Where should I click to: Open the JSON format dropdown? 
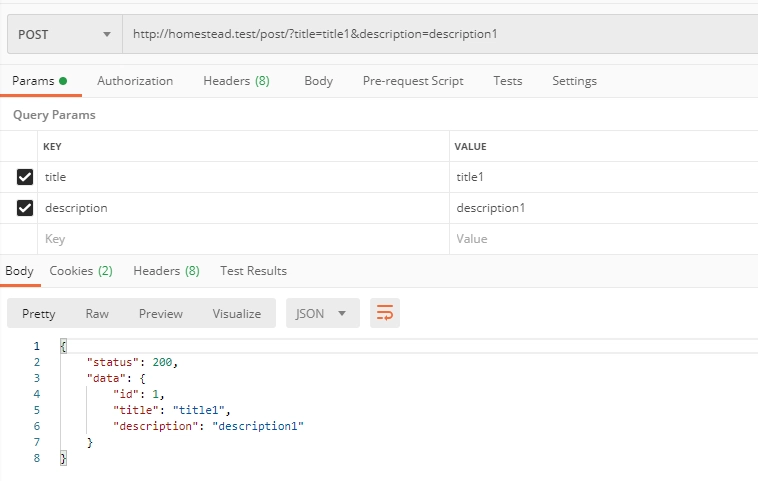pyautogui.click(x=322, y=313)
